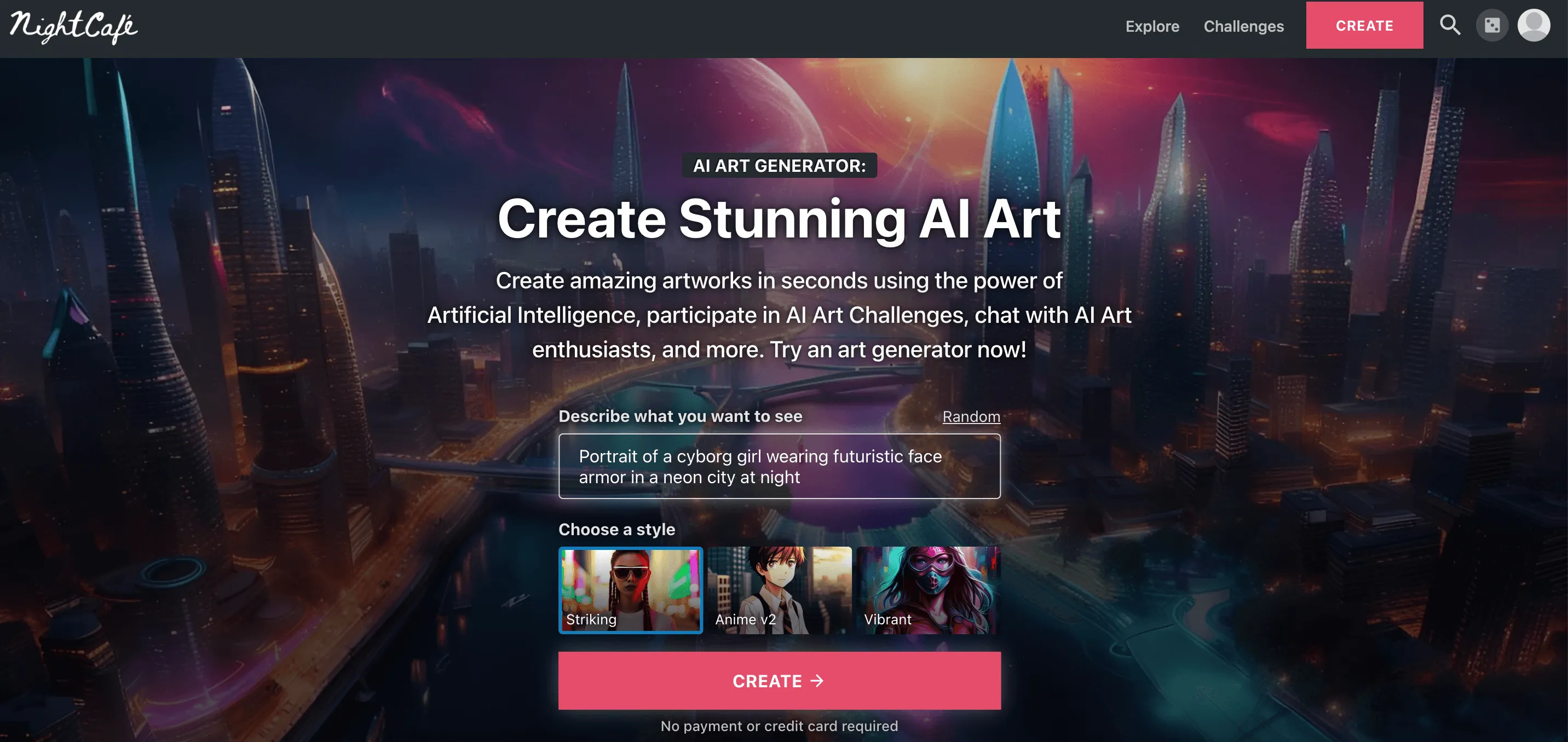1568x742 pixels.
Task: Click the arrow on the big CREATE button
Action: pyautogui.click(x=817, y=681)
